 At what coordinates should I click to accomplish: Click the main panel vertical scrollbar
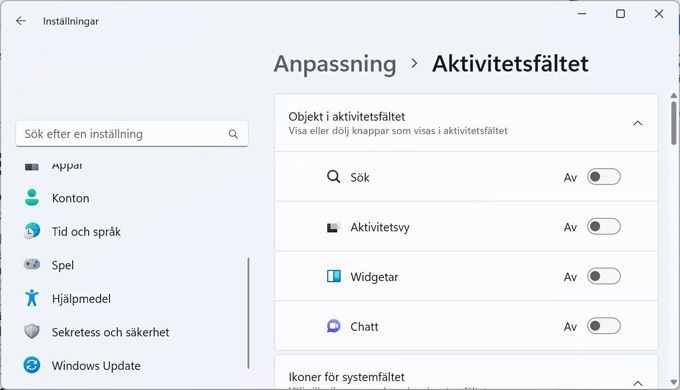[x=673, y=124]
